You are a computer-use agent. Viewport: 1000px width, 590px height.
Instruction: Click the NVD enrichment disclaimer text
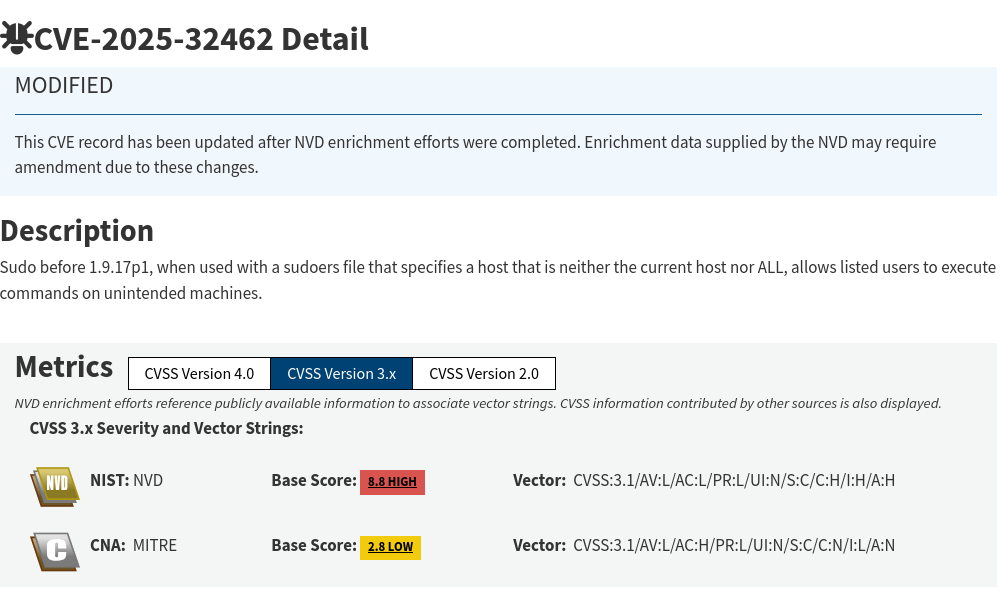(477, 403)
